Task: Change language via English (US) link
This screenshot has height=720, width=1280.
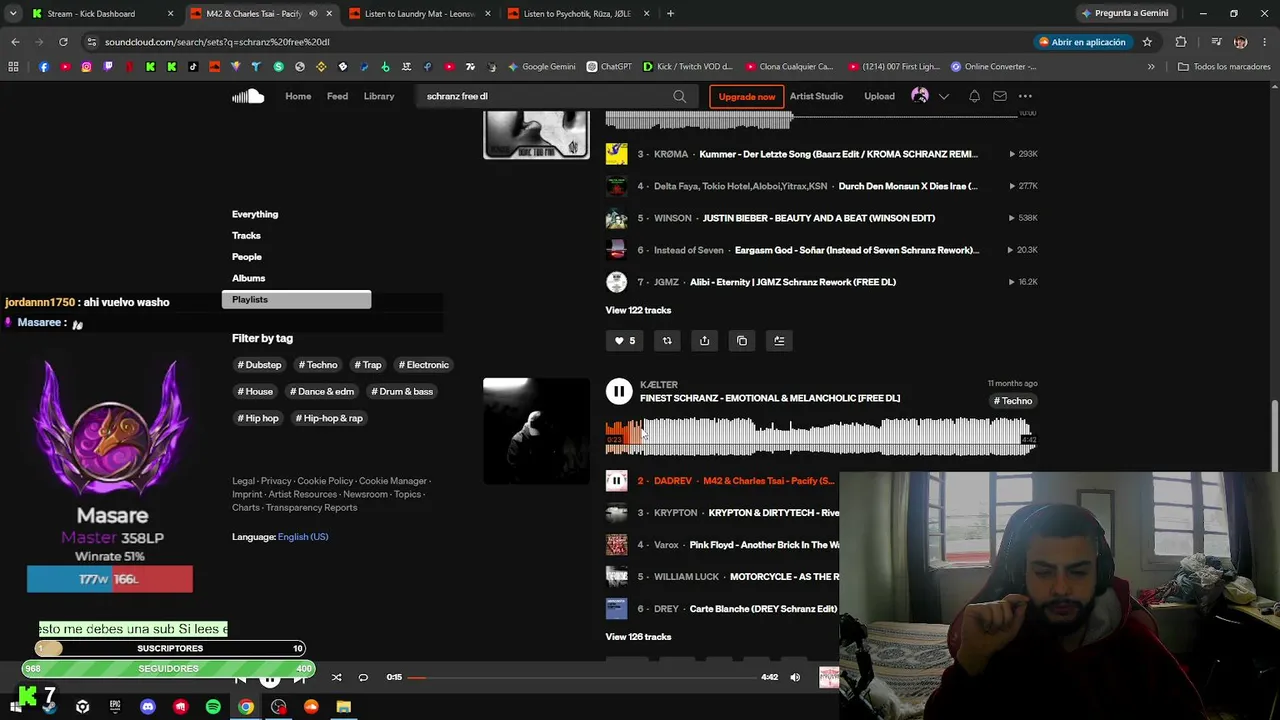Action: (303, 537)
